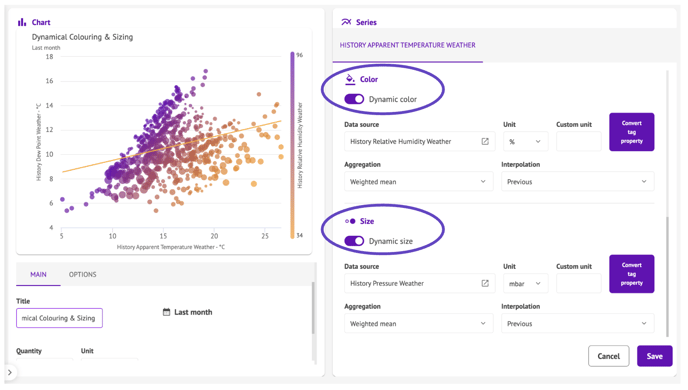Viewport: 688px width, 390px height.
Task: Expand the side panel with chevron arrow
Action: (10, 372)
